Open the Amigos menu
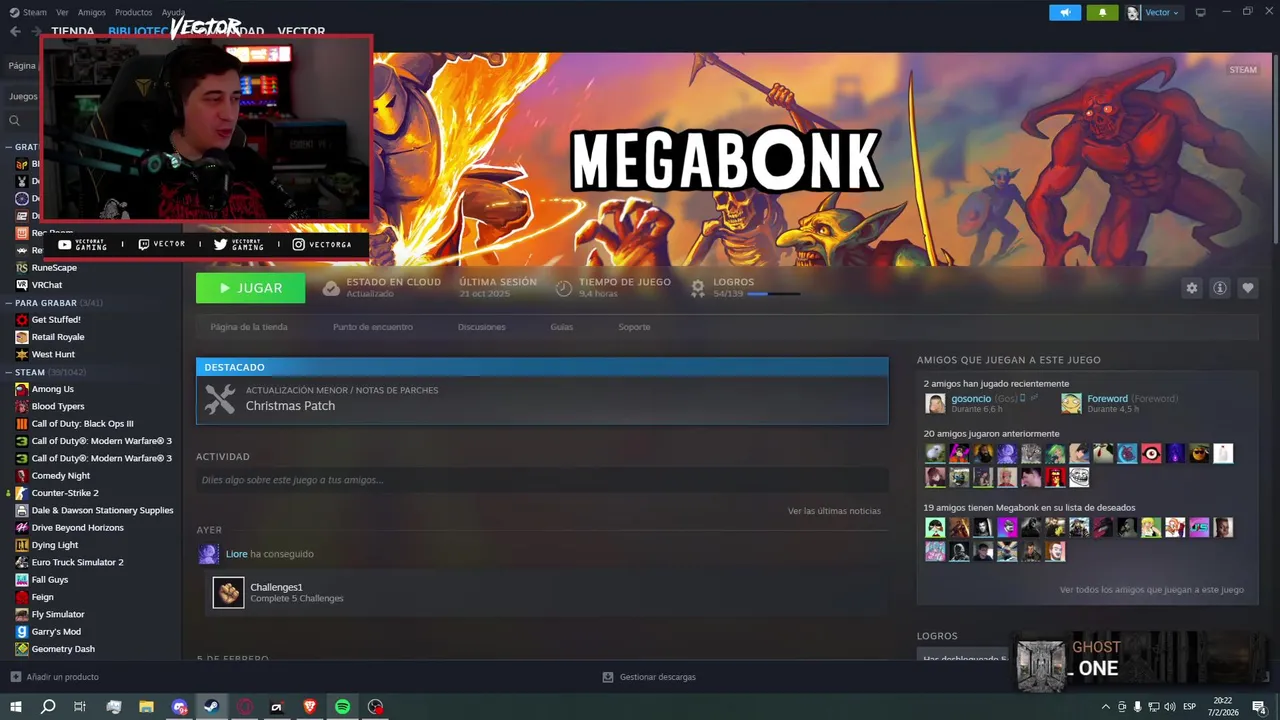 (91, 12)
